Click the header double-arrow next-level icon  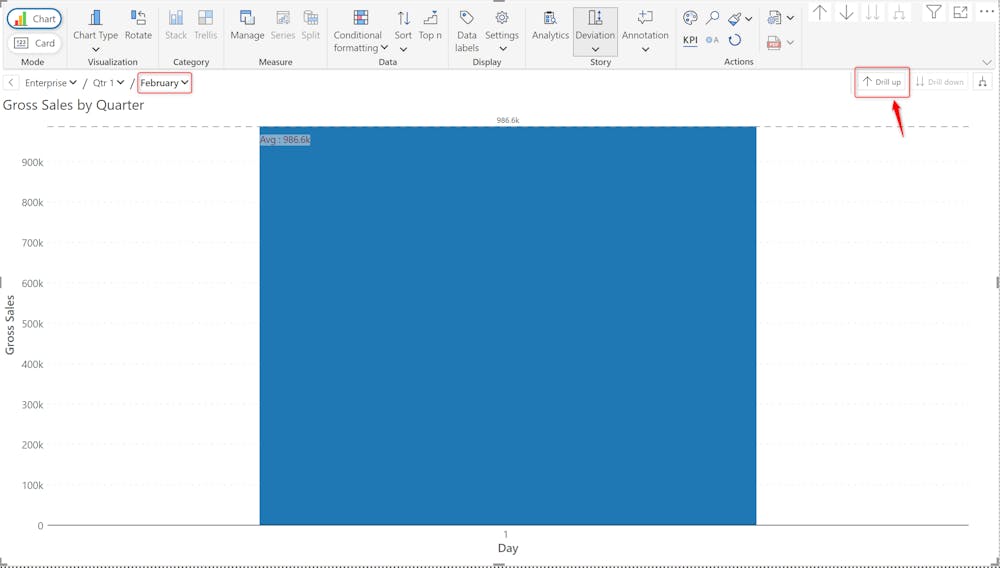[872, 12]
